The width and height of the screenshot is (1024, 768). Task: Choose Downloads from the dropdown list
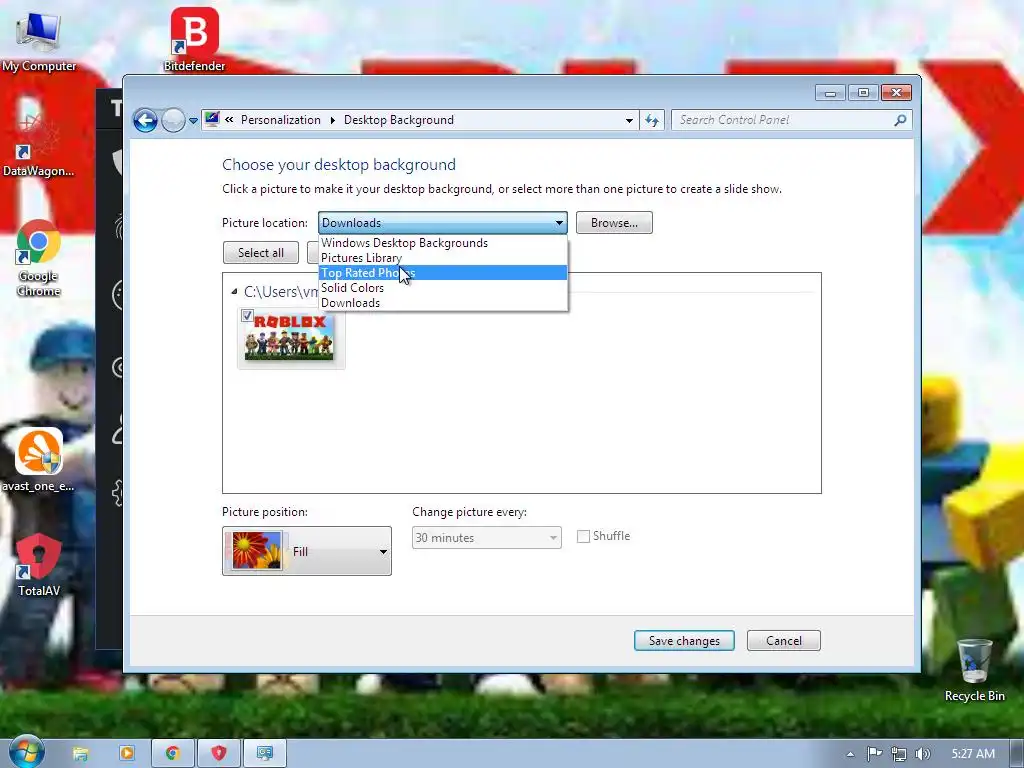(443, 303)
